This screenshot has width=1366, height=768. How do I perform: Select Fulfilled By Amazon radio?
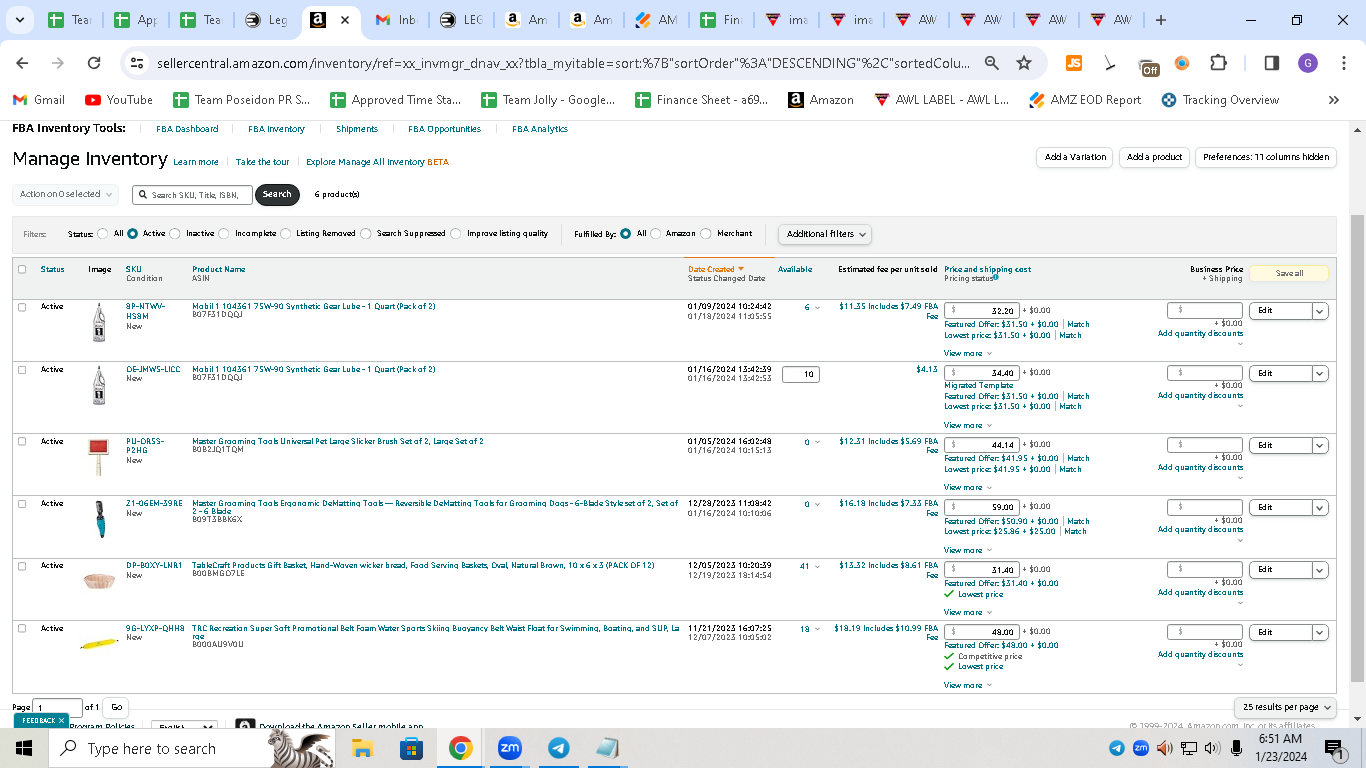click(656, 234)
